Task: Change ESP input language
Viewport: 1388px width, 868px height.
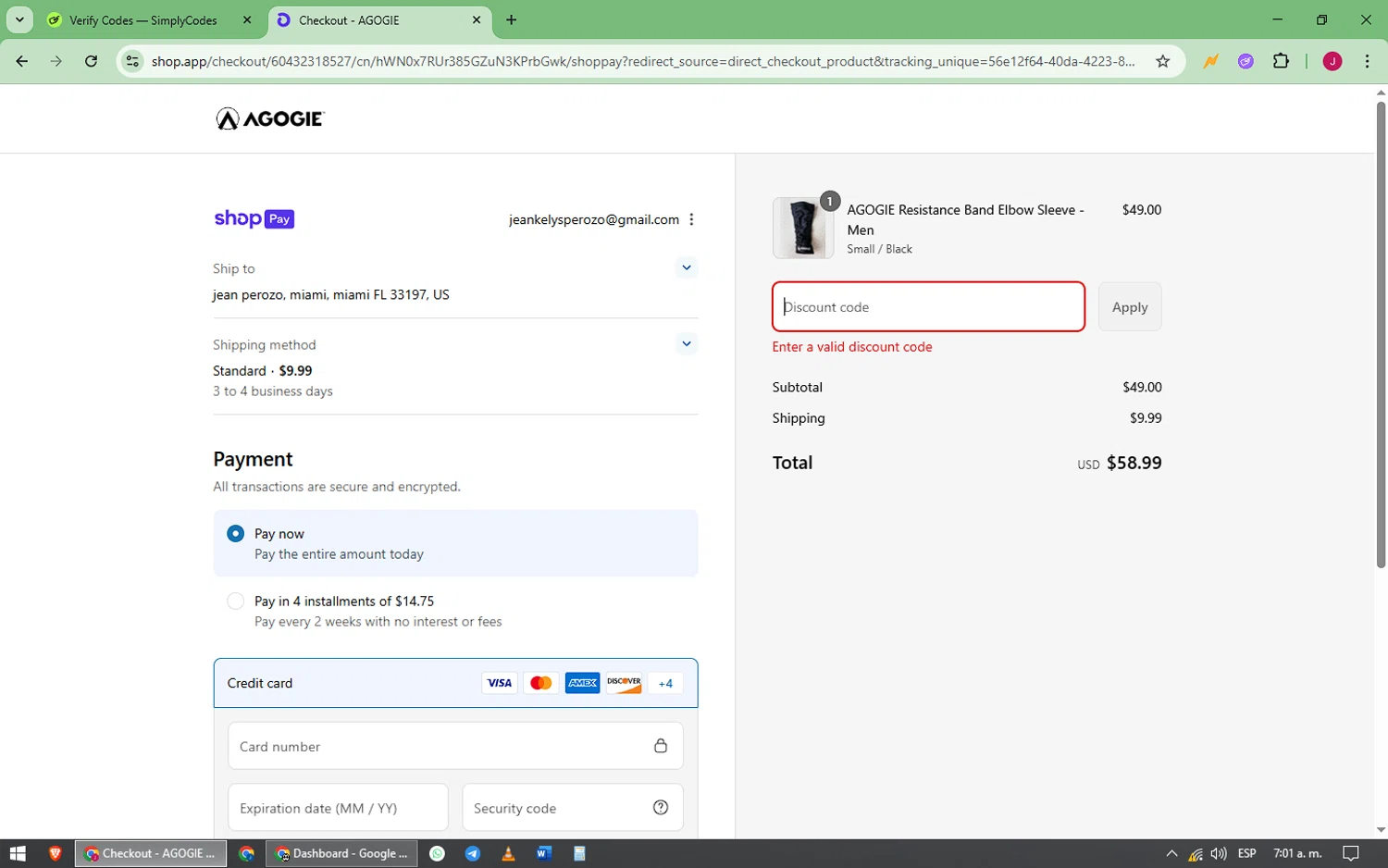Action: pos(1247,853)
